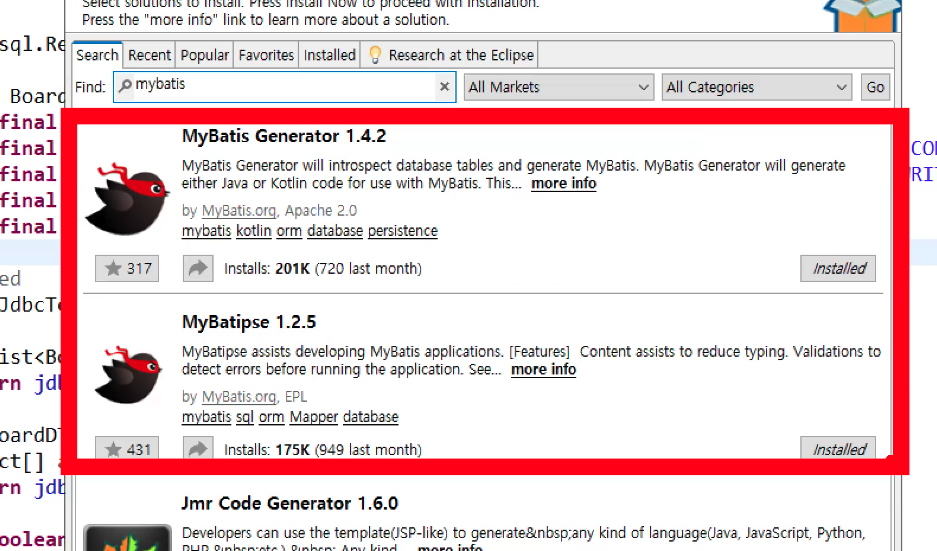Click the magnifier icon in Find field
Screen dimensions: 937x551
pyautogui.click(x=125, y=85)
